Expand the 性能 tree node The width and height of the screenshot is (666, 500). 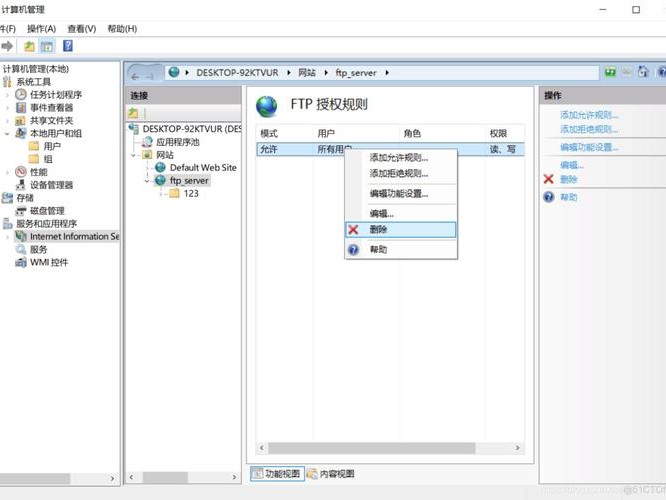coord(7,172)
